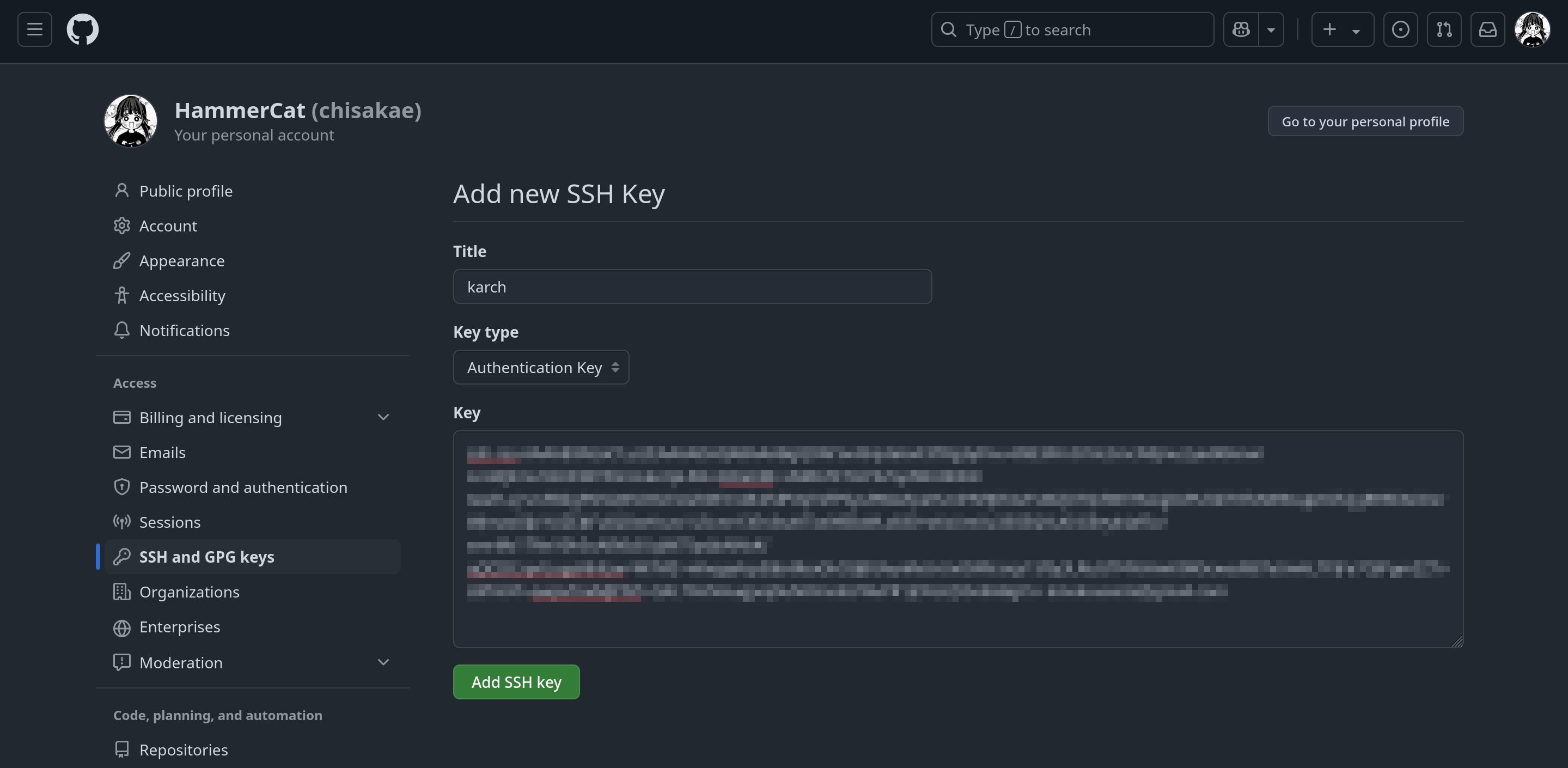Open Emails settings

[253, 452]
